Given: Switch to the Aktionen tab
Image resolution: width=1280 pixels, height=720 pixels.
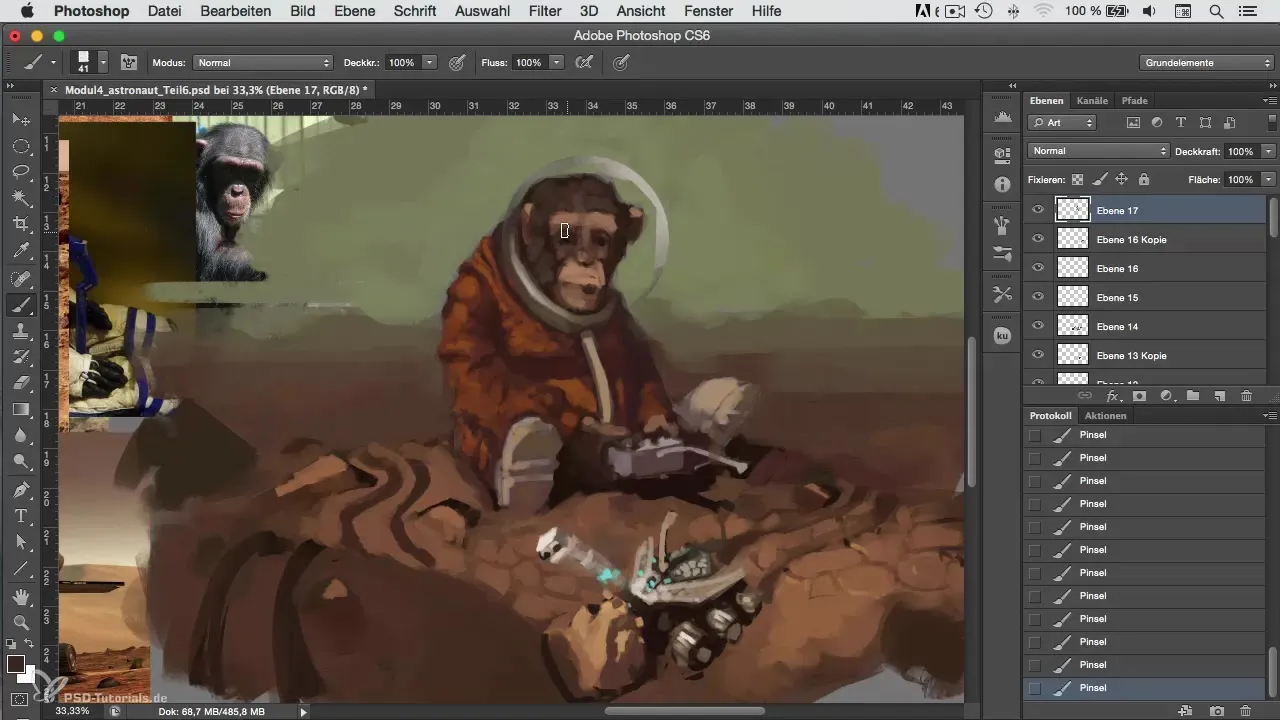Looking at the screenshot, I should pos(1106,416).
